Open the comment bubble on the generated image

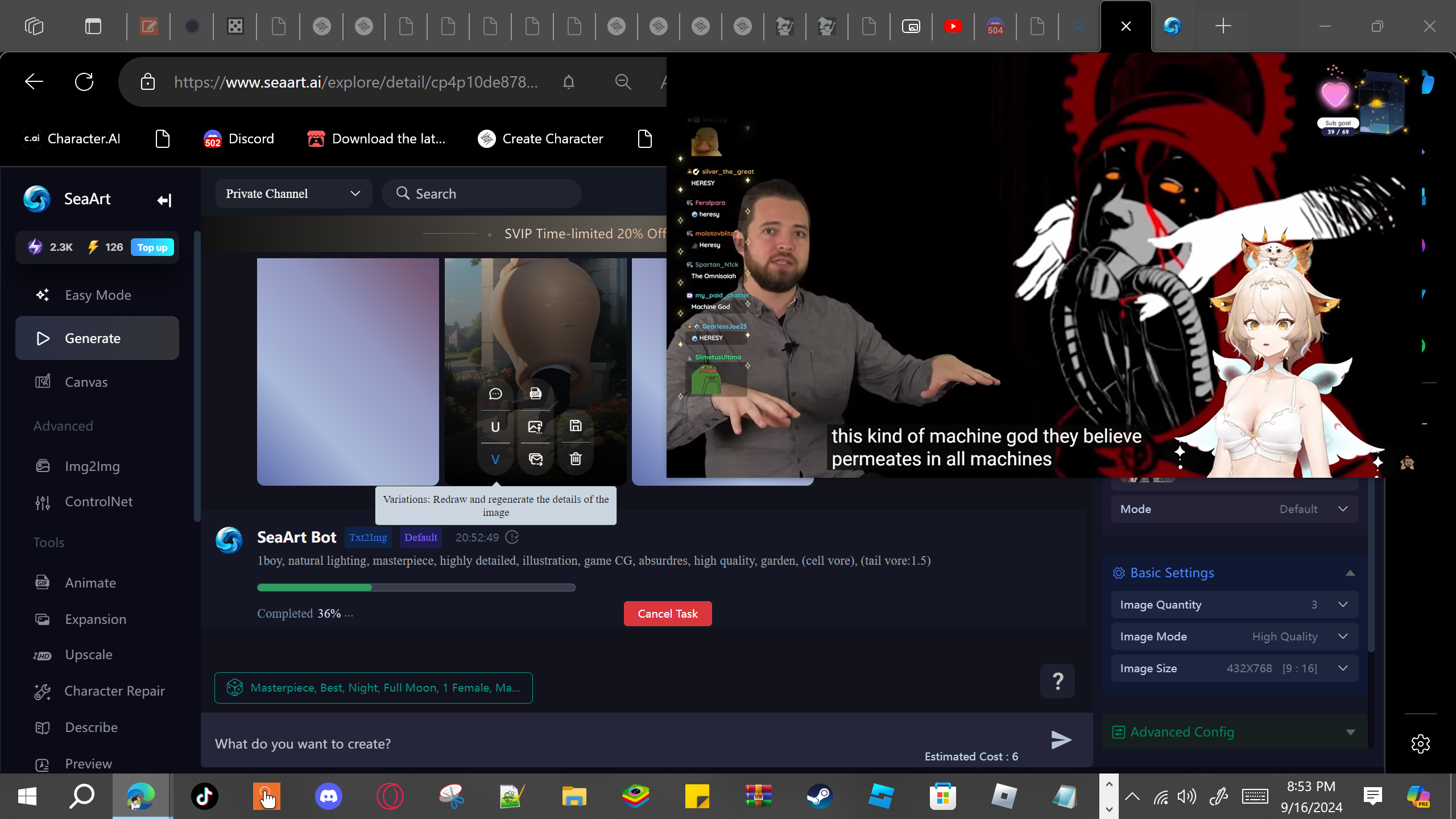point(495,394)
